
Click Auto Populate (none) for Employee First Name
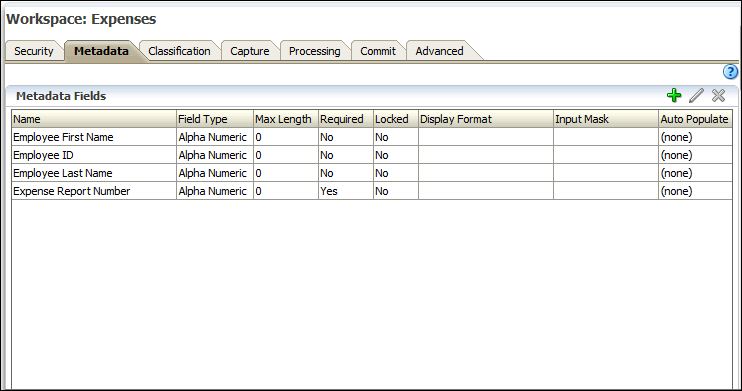[676, 137]
